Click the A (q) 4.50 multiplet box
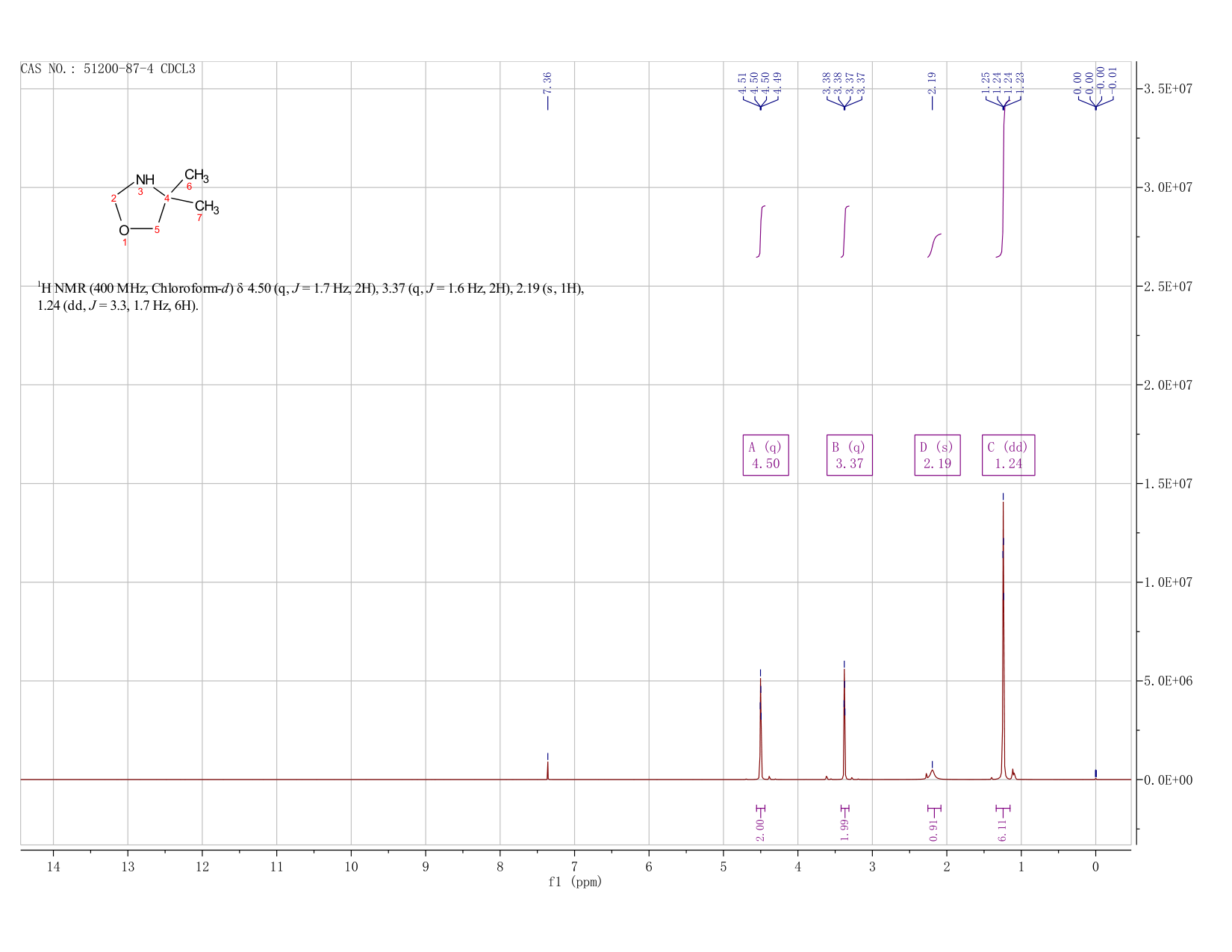 pyautogui.click(x=766, y=455)
